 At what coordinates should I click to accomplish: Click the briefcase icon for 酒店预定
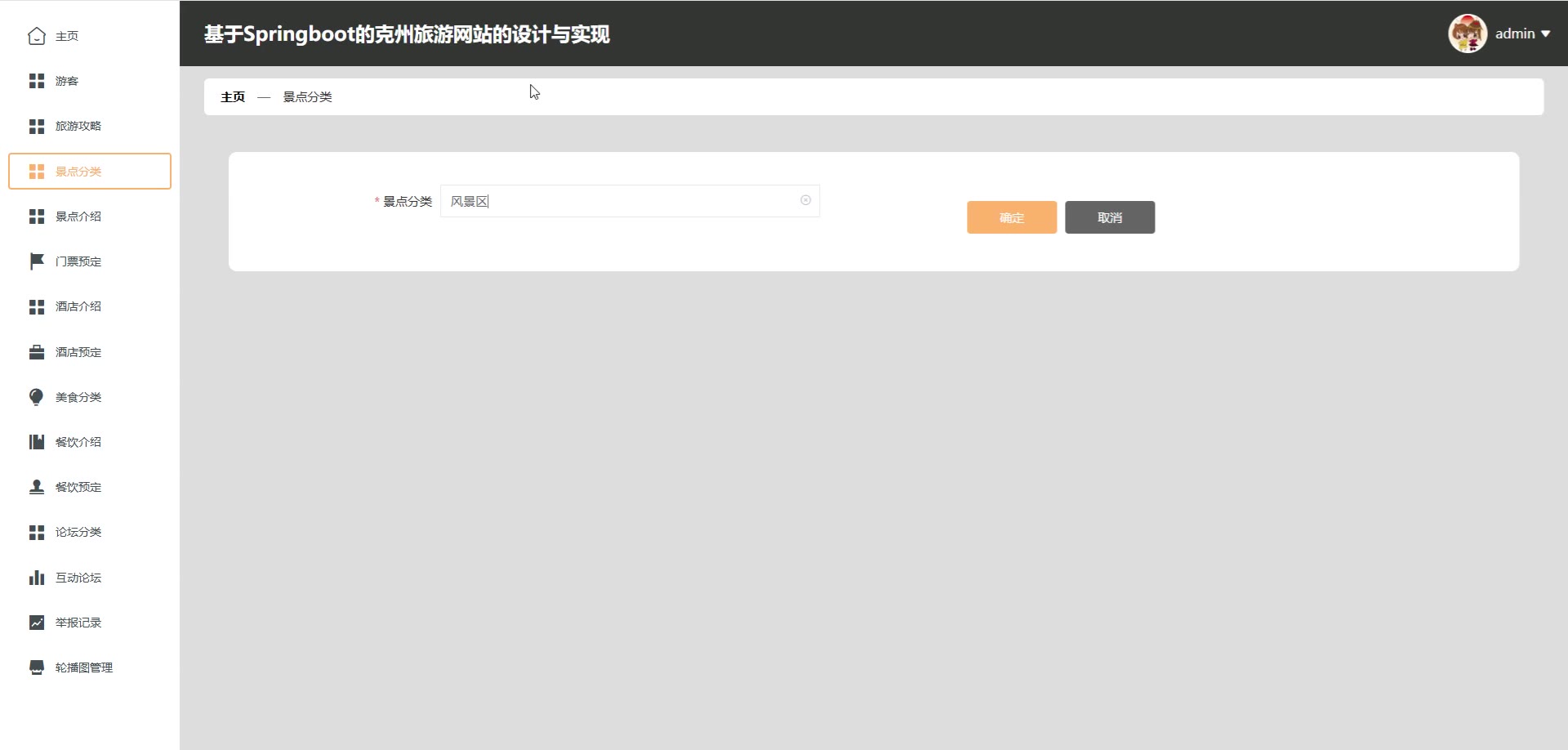tap(37, 352)
